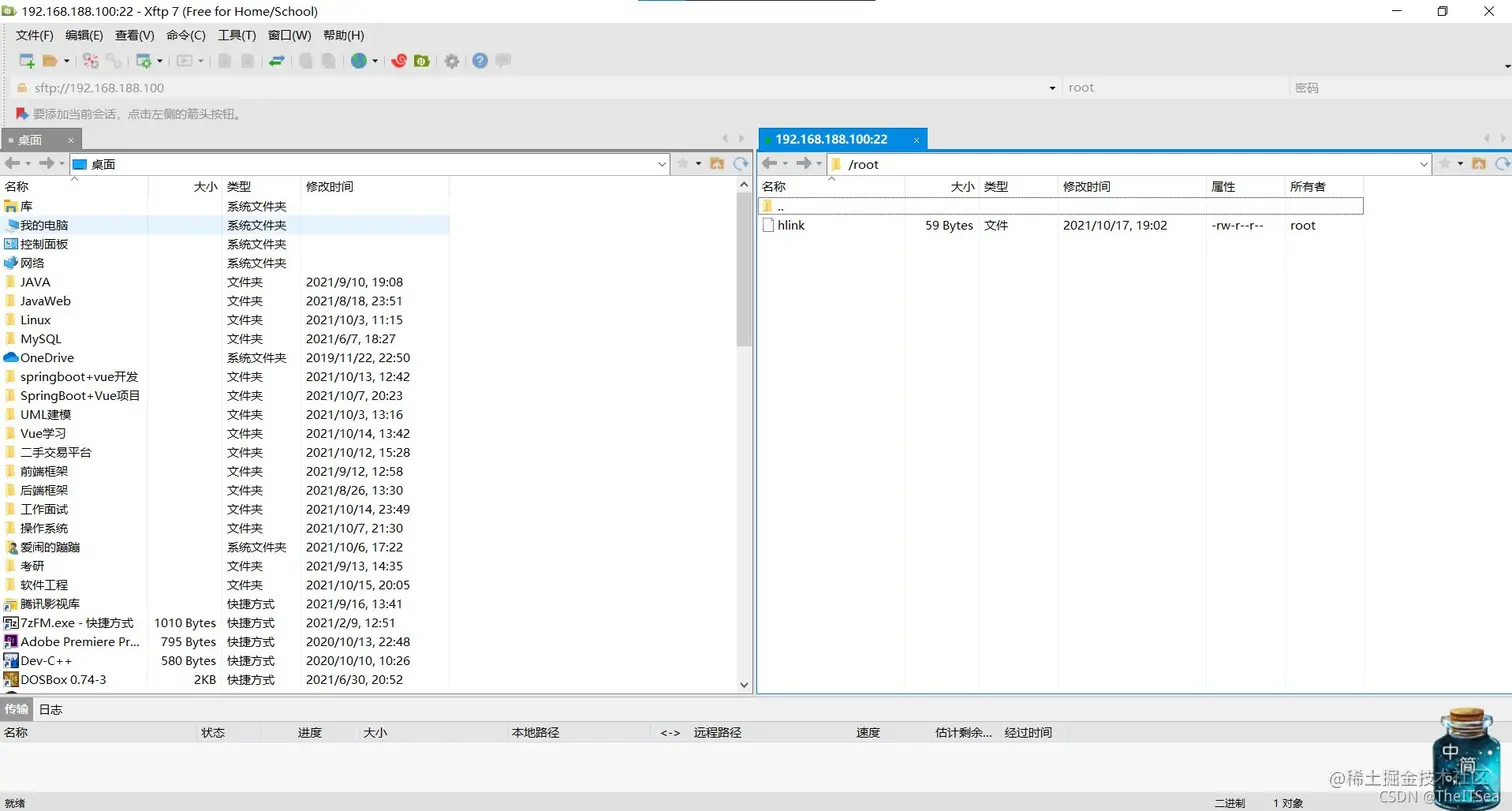Open the 窗口(W) menu

[x=290, y=35]
